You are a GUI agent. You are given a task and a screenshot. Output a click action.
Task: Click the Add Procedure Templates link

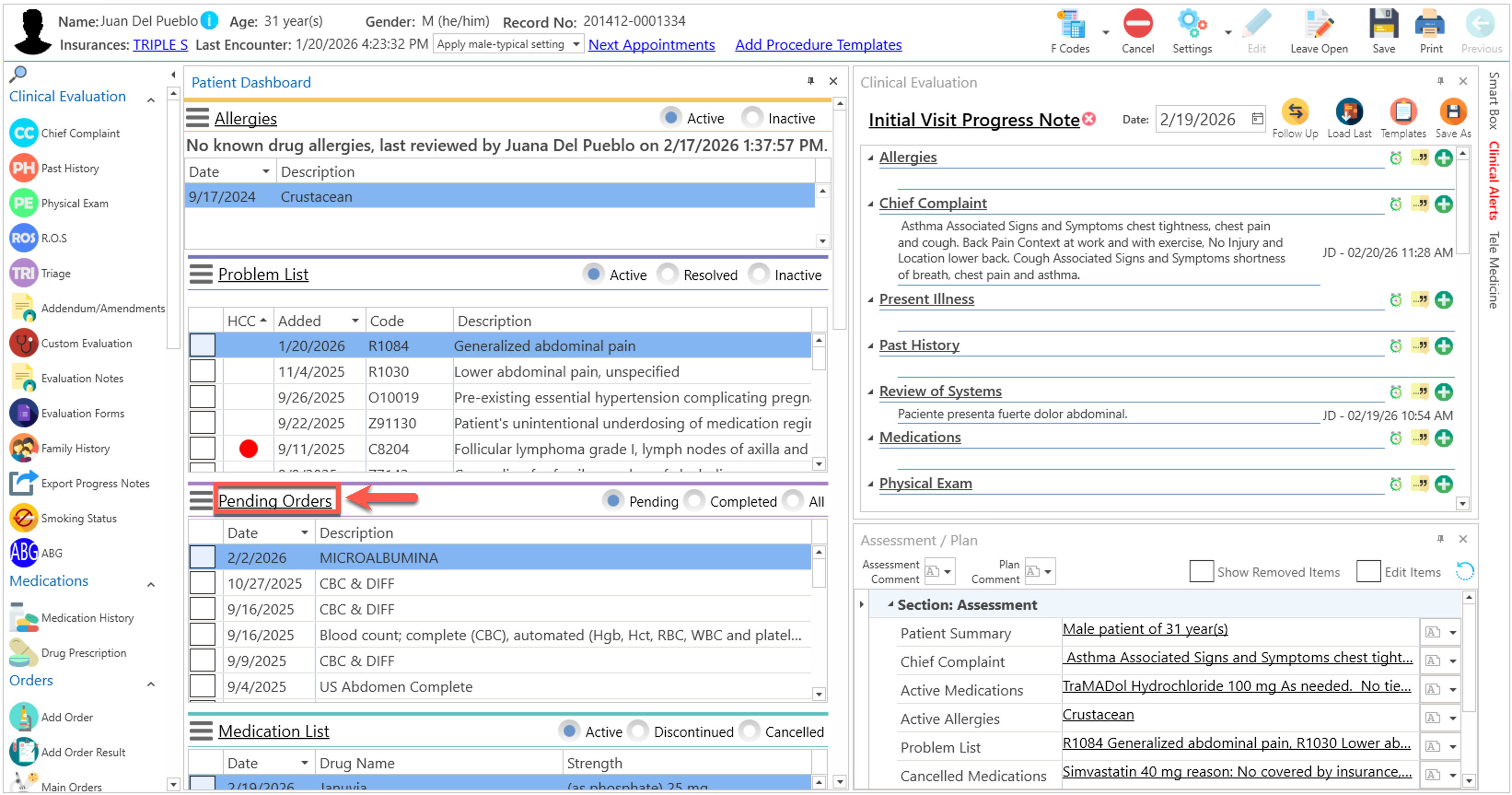coord(818,45)
